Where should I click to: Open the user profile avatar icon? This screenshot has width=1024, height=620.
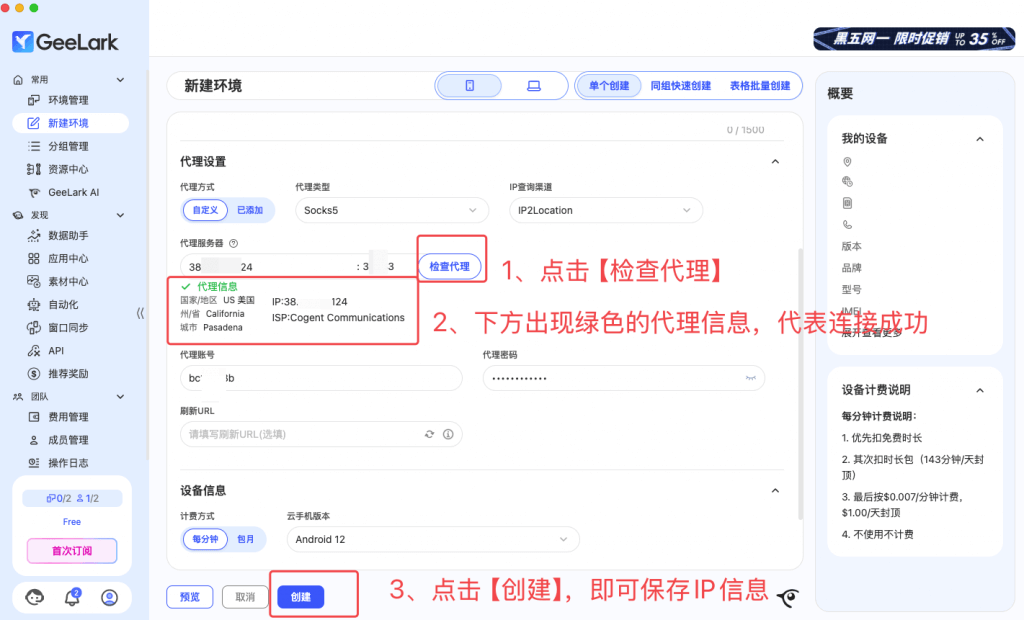pos(110,597)
